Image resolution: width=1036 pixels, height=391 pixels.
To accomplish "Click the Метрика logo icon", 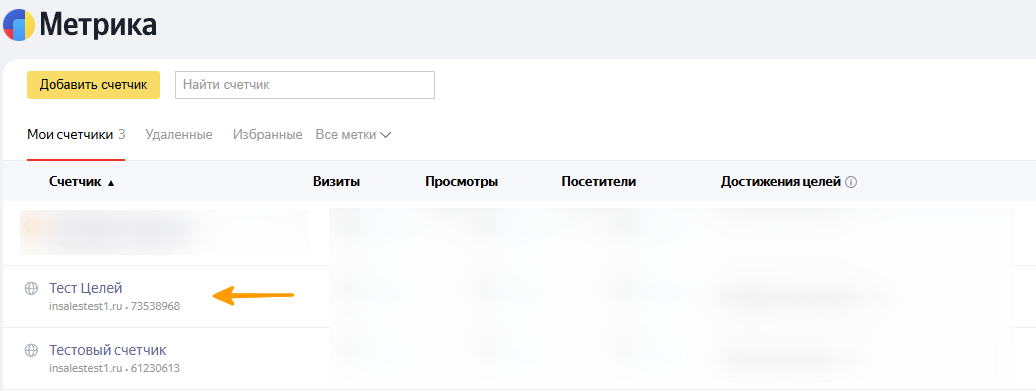I will click(19, 26).
